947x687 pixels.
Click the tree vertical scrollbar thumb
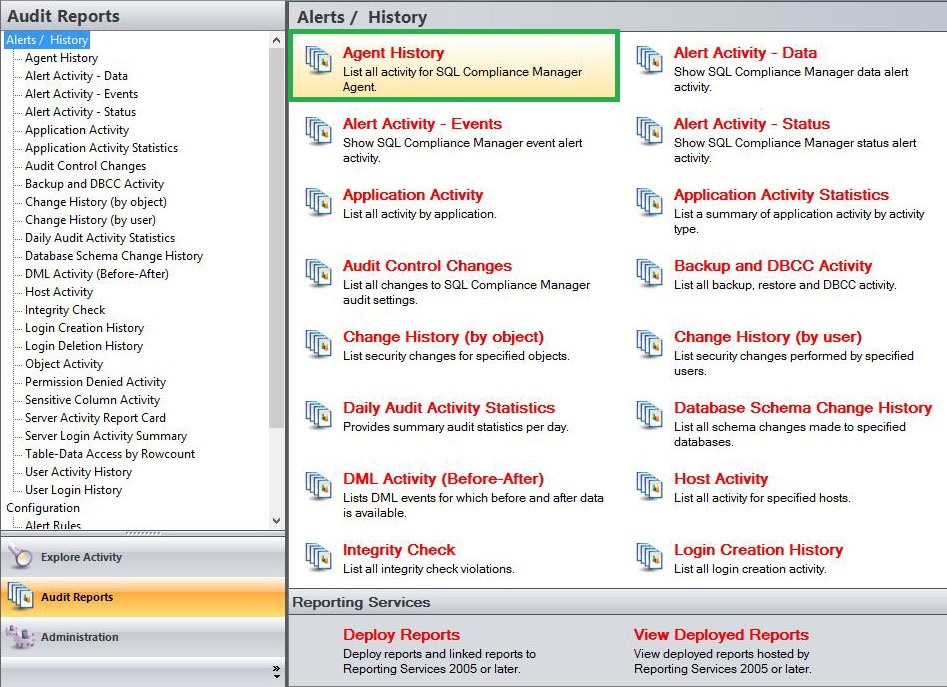coord(276,238)
